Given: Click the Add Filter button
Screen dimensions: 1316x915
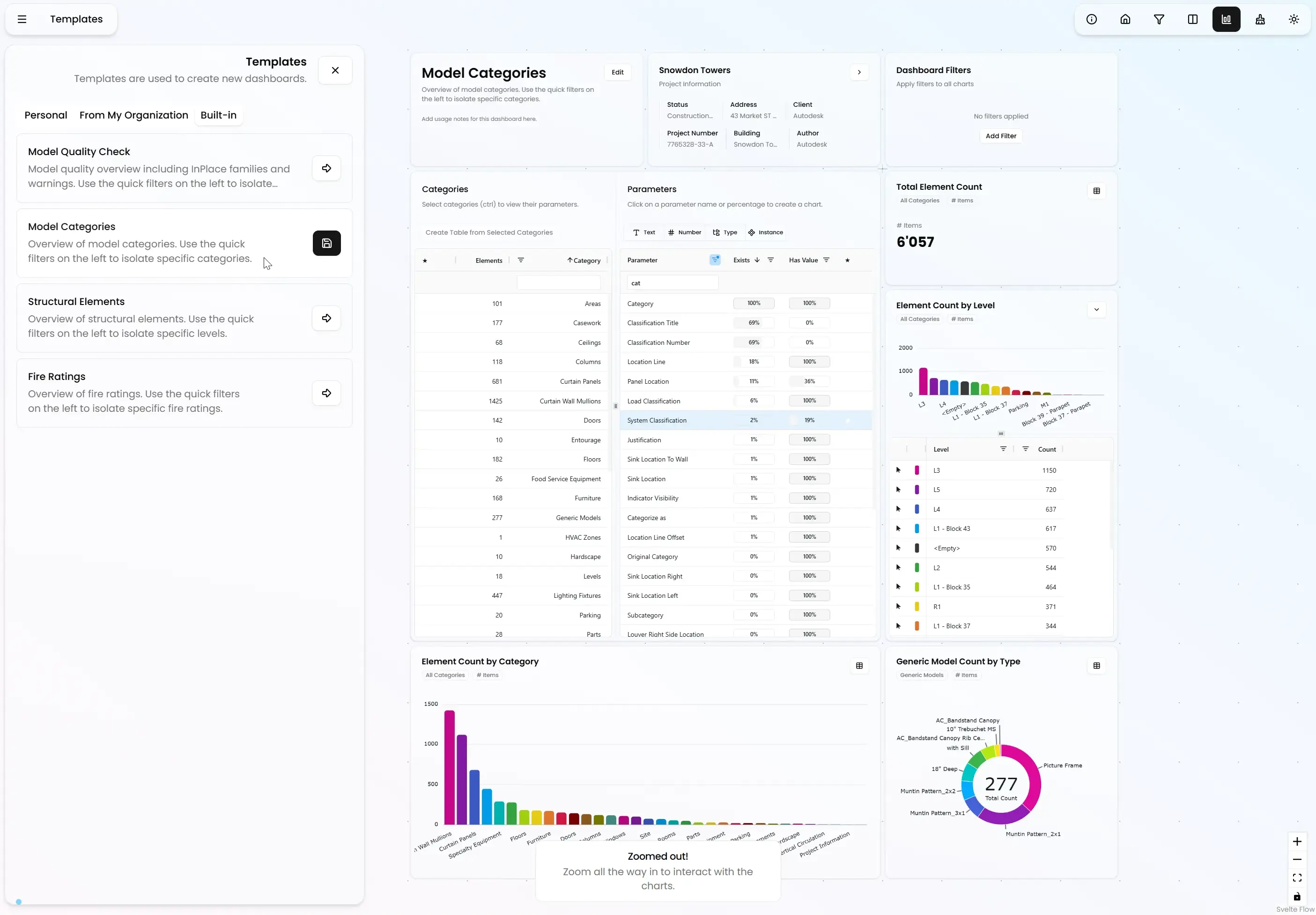Looking at the screenshot, I should point(1000,136).
